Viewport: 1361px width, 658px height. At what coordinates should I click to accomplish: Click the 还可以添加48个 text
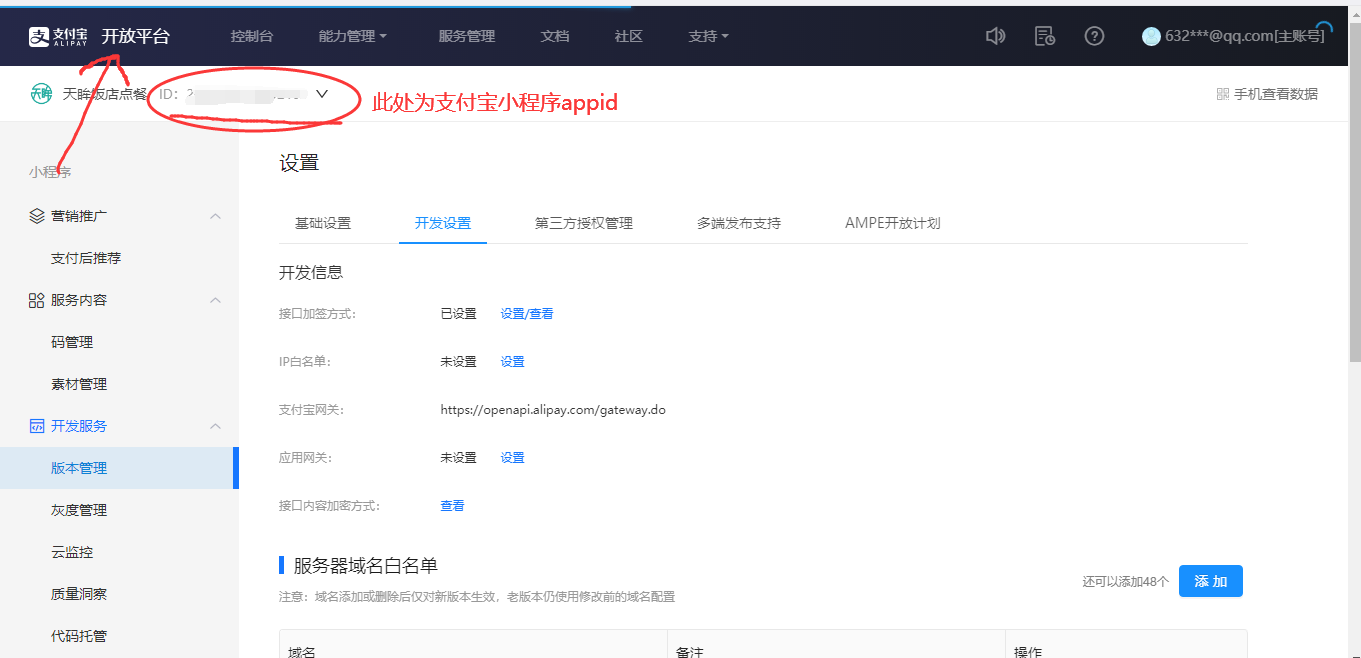1125,581
